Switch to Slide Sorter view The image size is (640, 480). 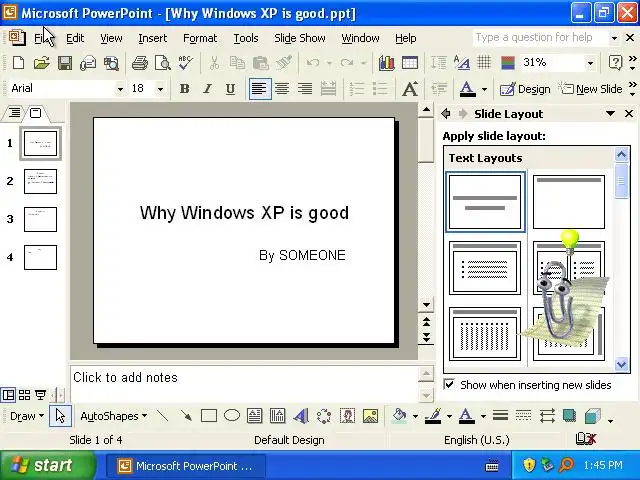click(x=24, y=395)
